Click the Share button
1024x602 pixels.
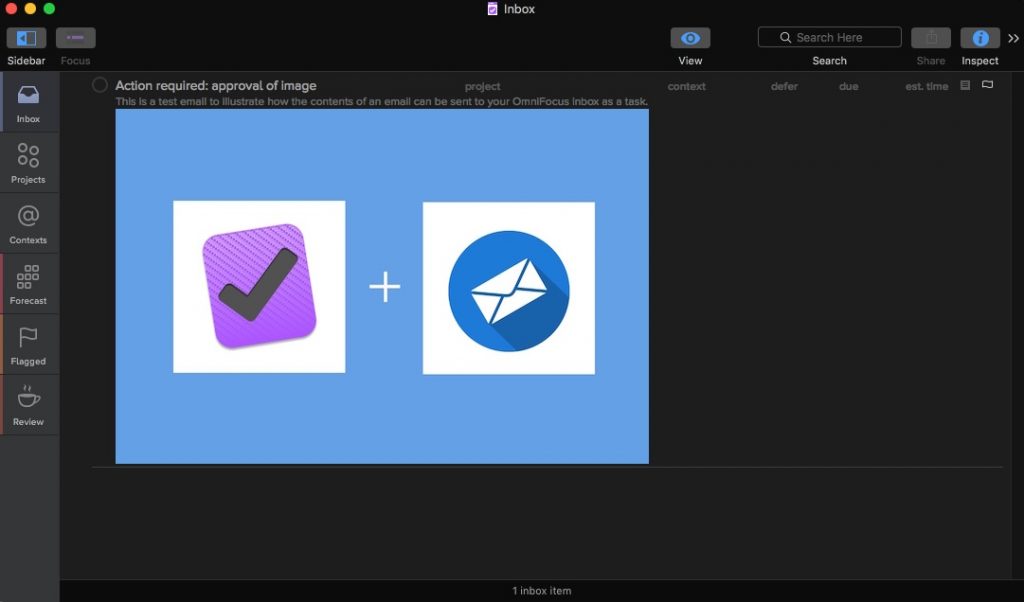930,37
